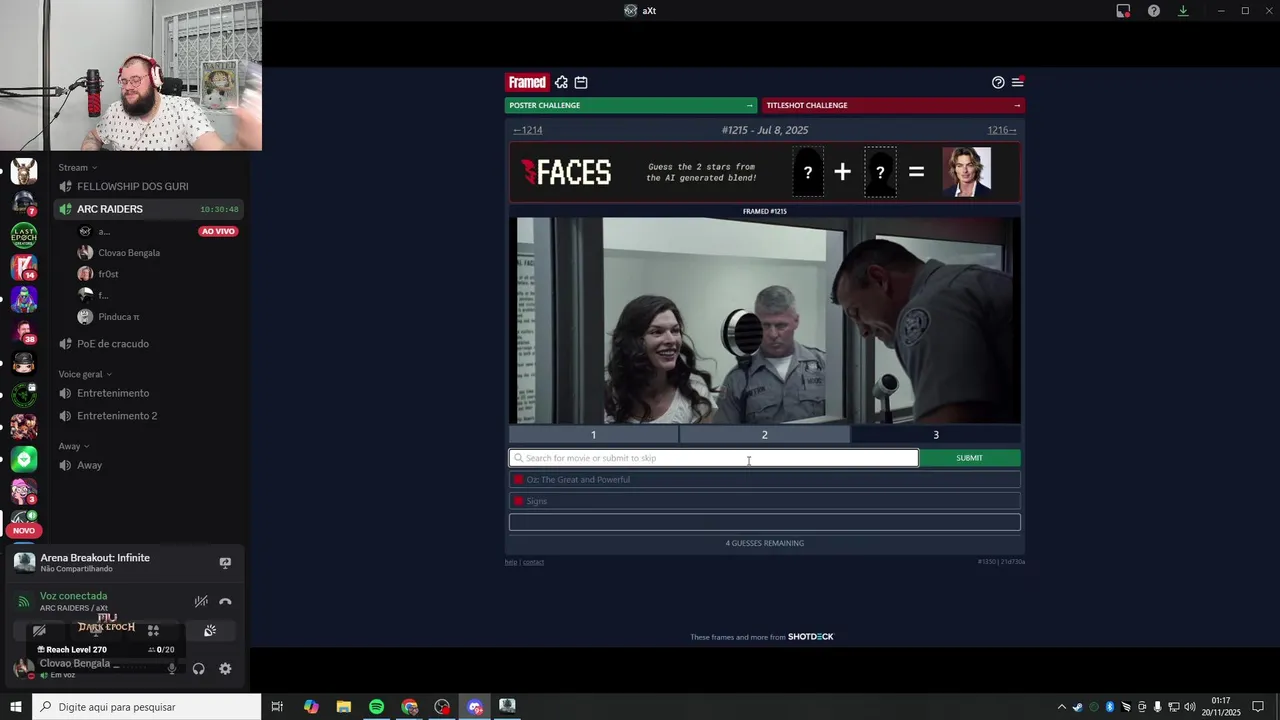Click the AO VIVO live badge

click(218, 231)
